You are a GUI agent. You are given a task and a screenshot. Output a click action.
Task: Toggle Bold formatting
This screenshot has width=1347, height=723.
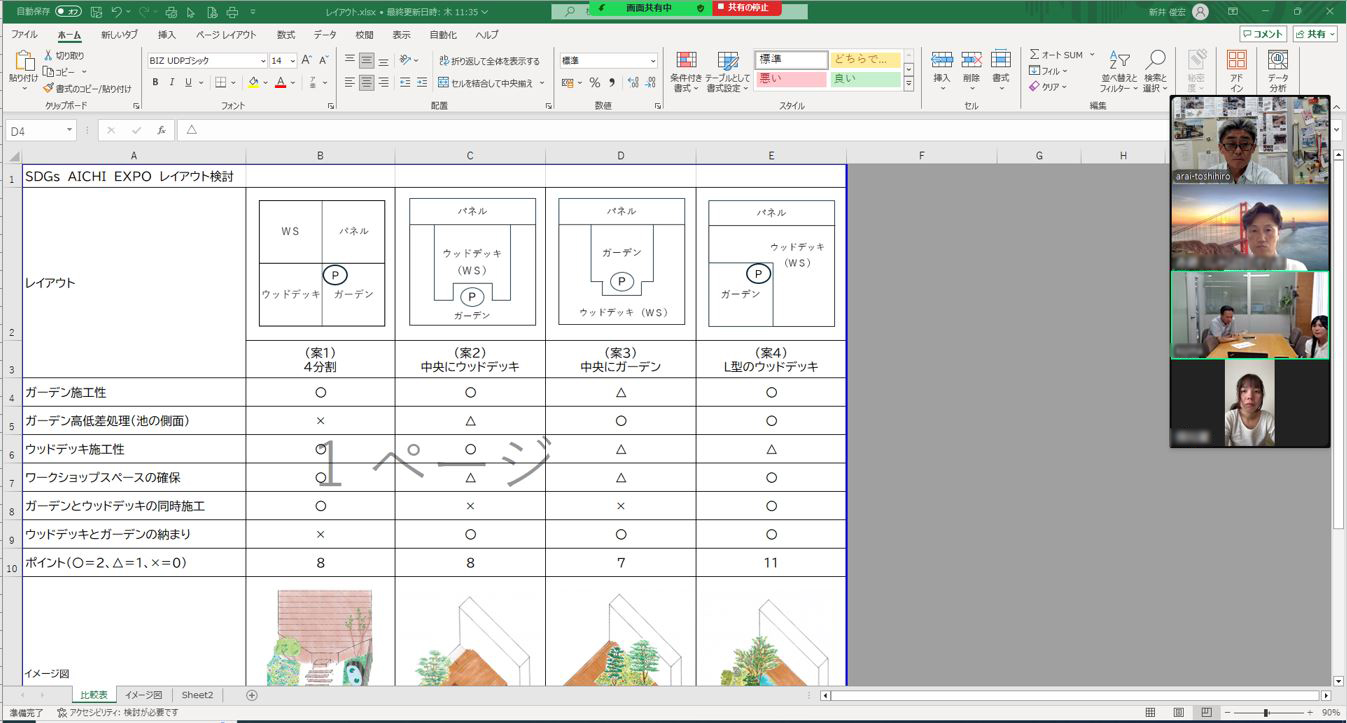tap(157, 82)
